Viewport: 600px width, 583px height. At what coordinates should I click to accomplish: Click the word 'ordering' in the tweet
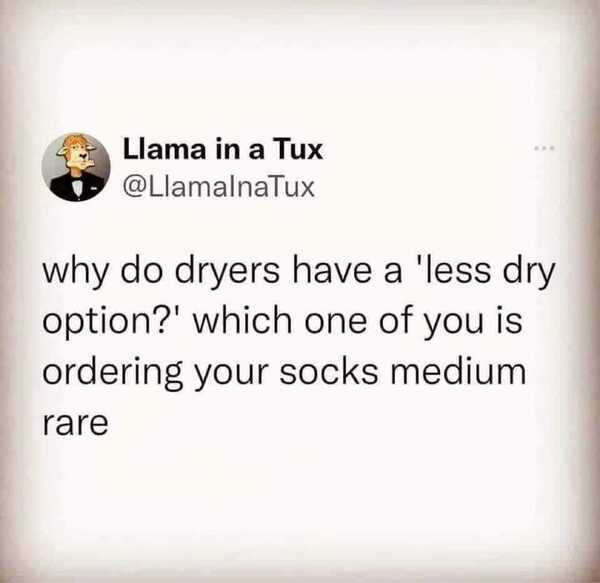pos(112,374)
